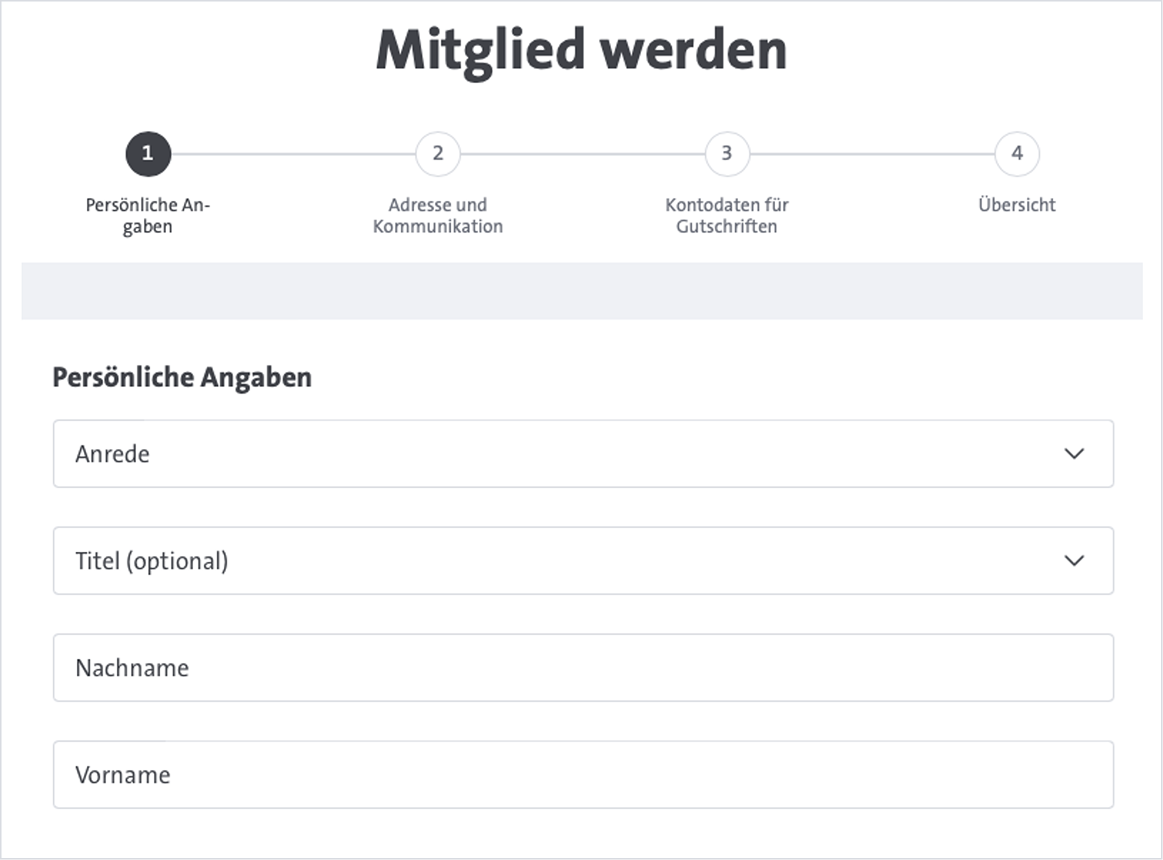Screen dimensions: 1163x860
Task: Click the step 2 circle for Adresse
Action: click(437, 154)
